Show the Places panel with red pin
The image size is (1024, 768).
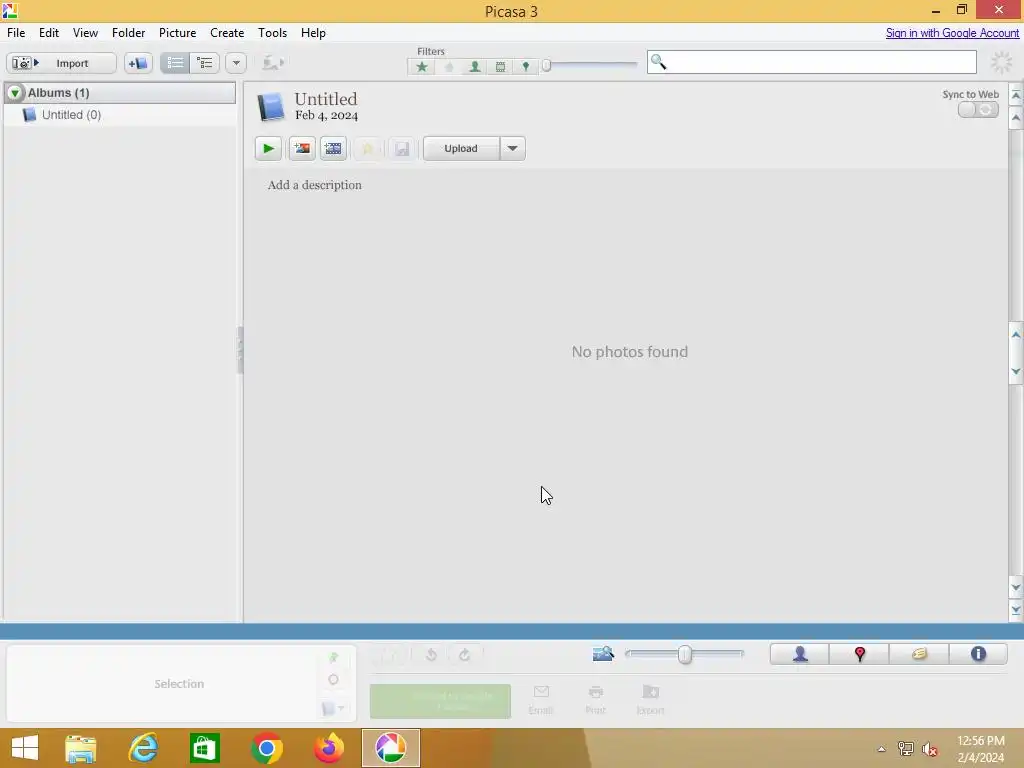pos(859,654)
